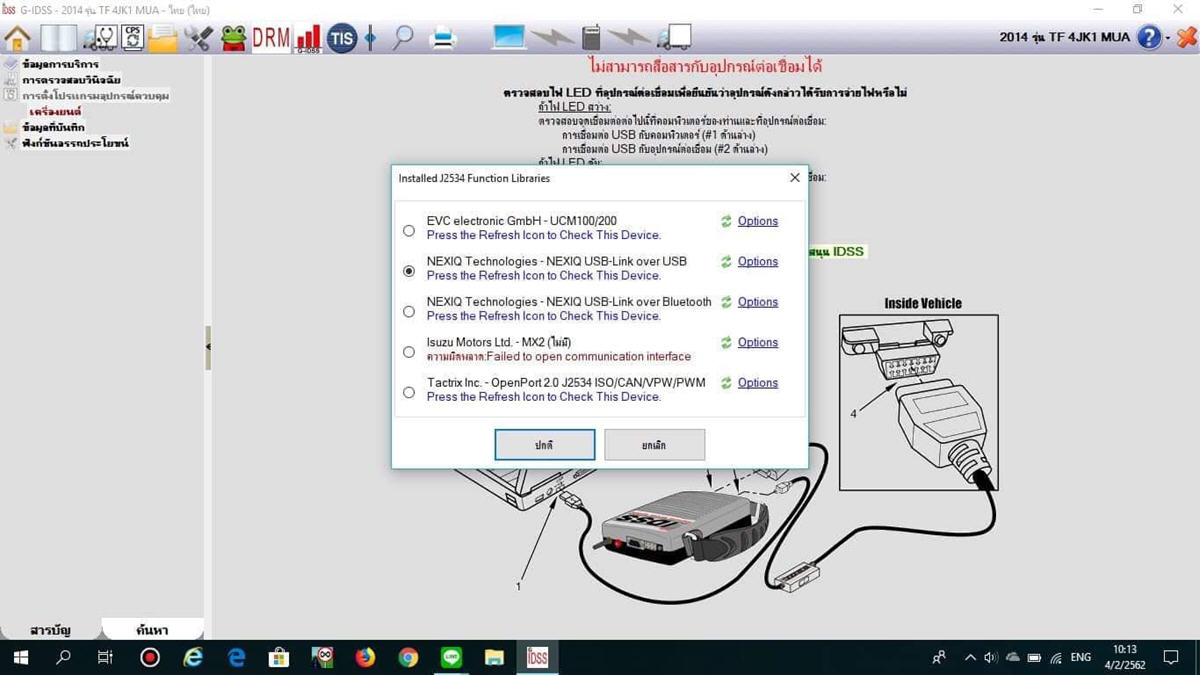Click the printer icon
Viewport: 1200px width, 675px height.
point(442,39)
